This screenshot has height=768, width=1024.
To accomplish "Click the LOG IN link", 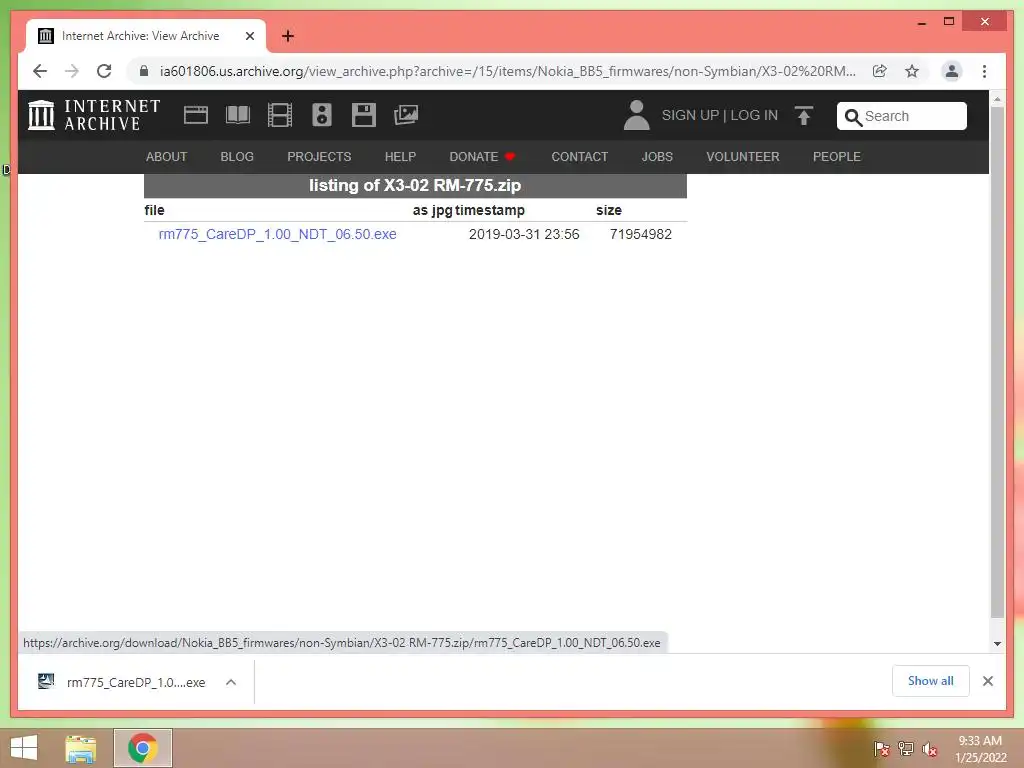I will pyautogui.click(x=754, y=116).
